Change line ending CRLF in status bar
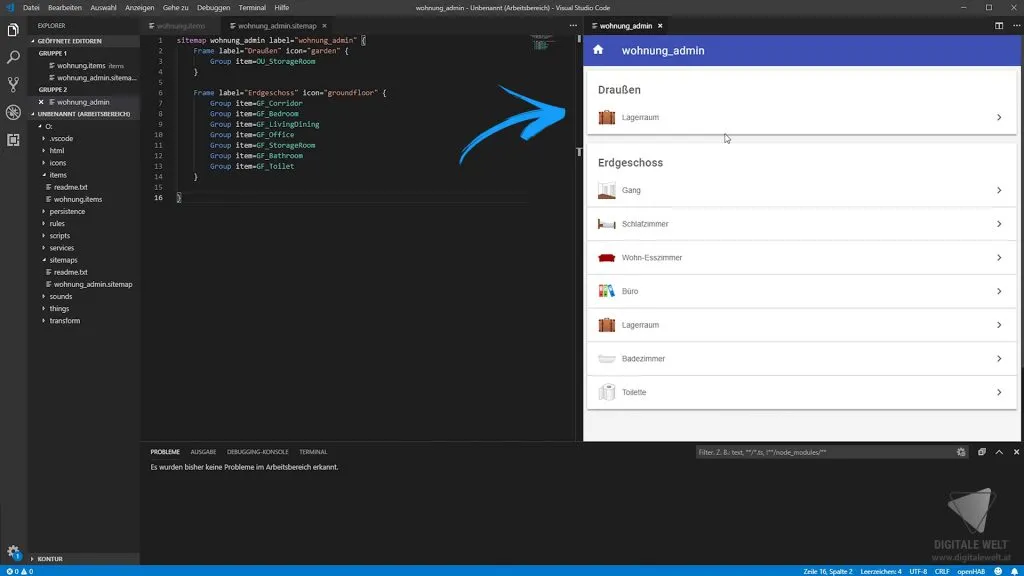Screen dimensions: 1024x576 (x=942, y=571)
